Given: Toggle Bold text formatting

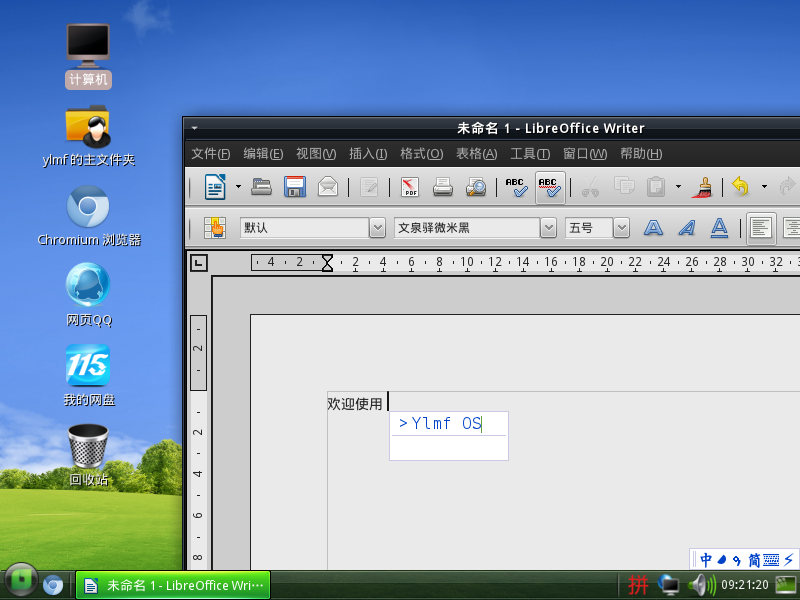Looking at the screenshot, I should [653, 228].
